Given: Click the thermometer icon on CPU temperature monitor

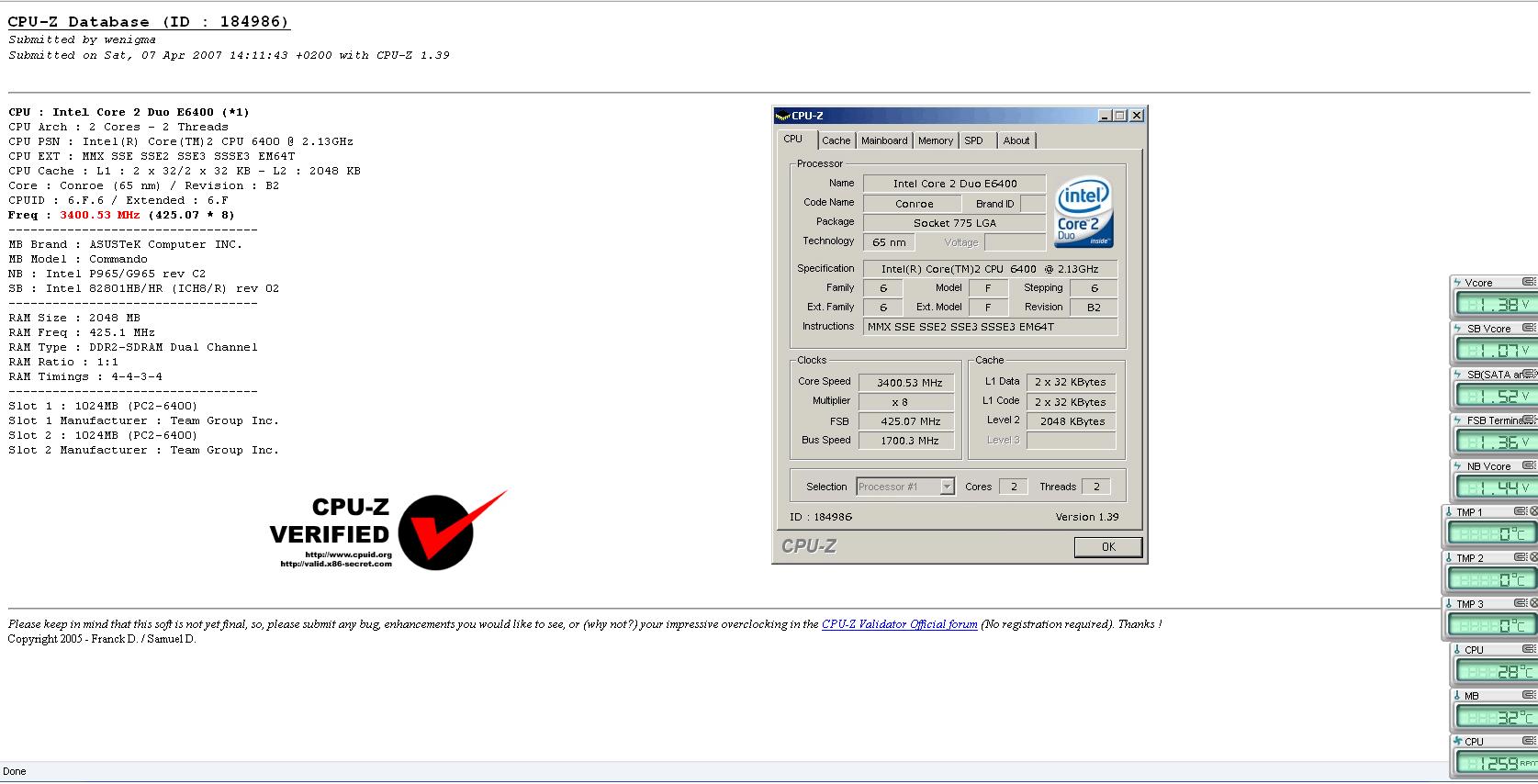Looking at the screenshot, I should pyautogui.click(x=1457, y=649).
